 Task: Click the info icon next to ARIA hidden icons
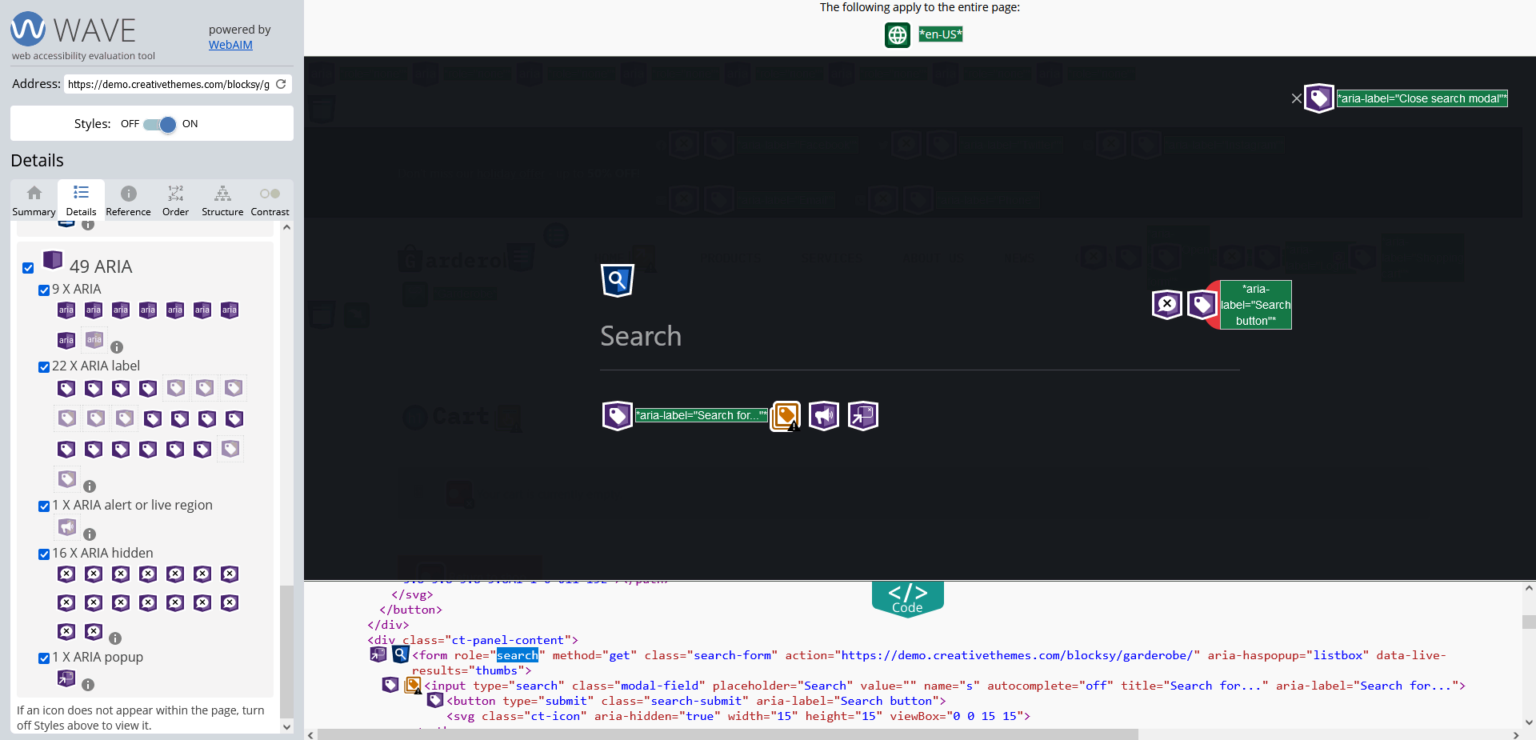[115, 638]
